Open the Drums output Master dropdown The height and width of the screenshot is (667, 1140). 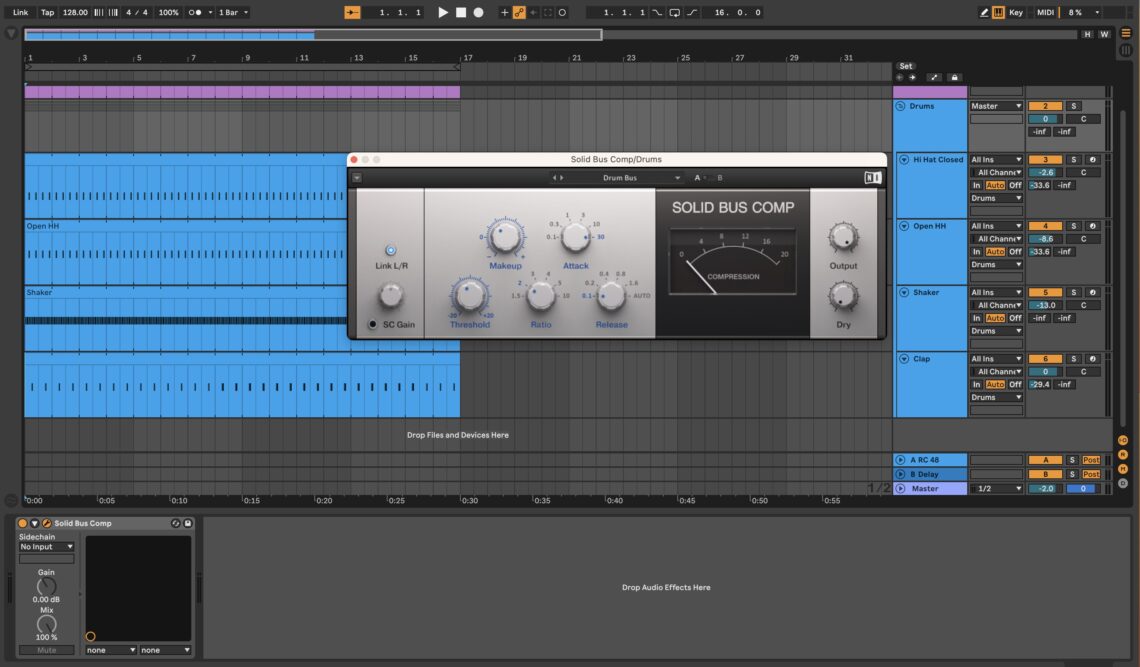[996, 106]
